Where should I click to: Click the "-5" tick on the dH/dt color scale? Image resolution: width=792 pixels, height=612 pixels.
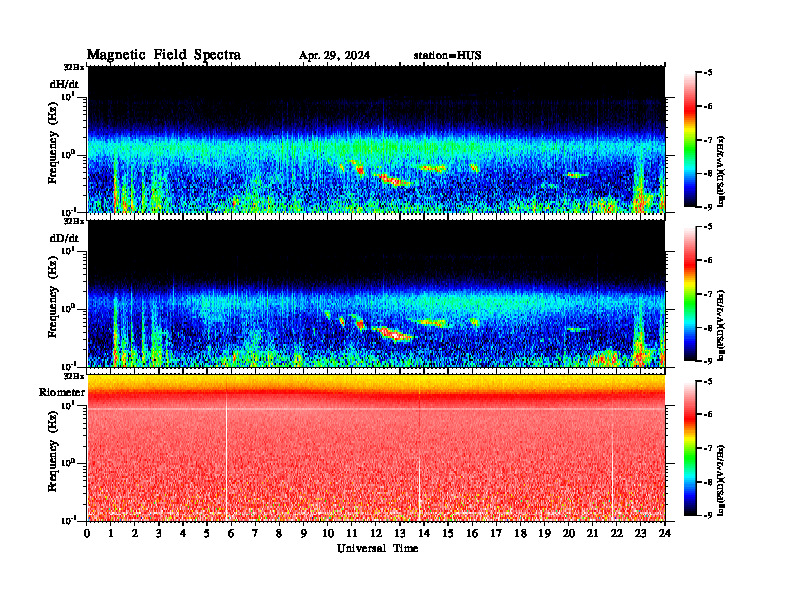coord(708,73)
